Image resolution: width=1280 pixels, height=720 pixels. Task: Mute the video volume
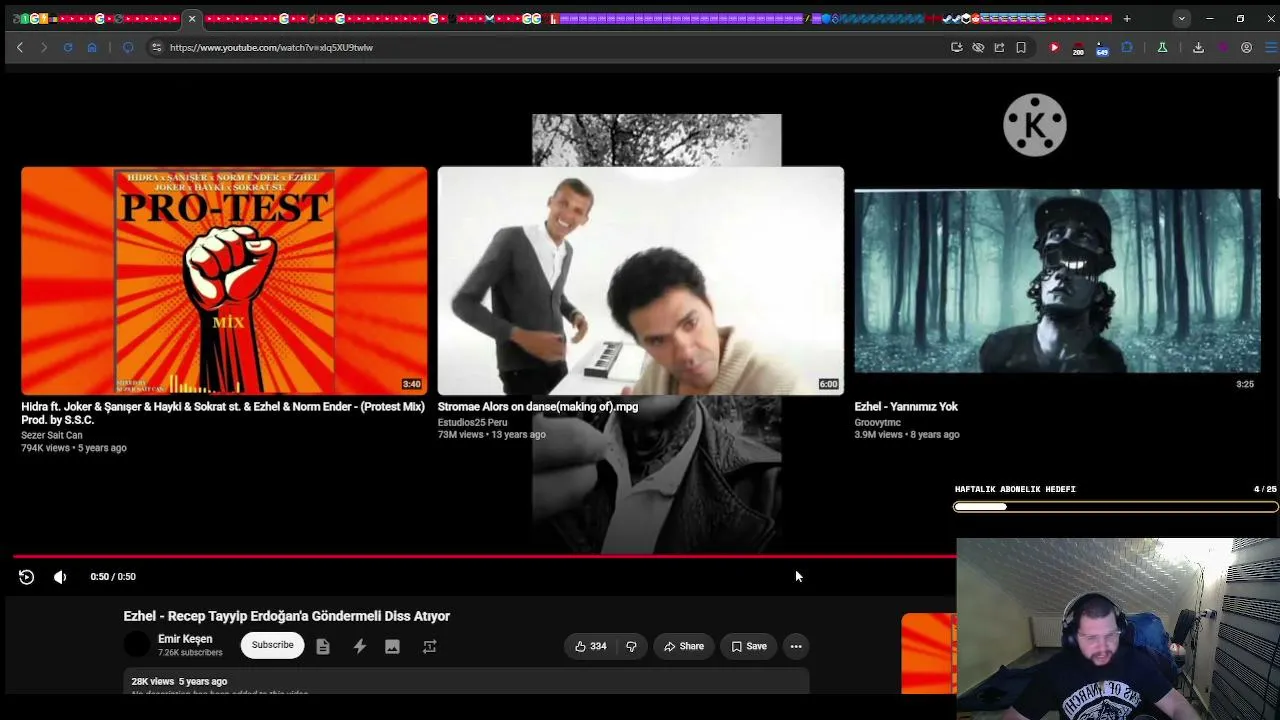(x=60, y=577)
